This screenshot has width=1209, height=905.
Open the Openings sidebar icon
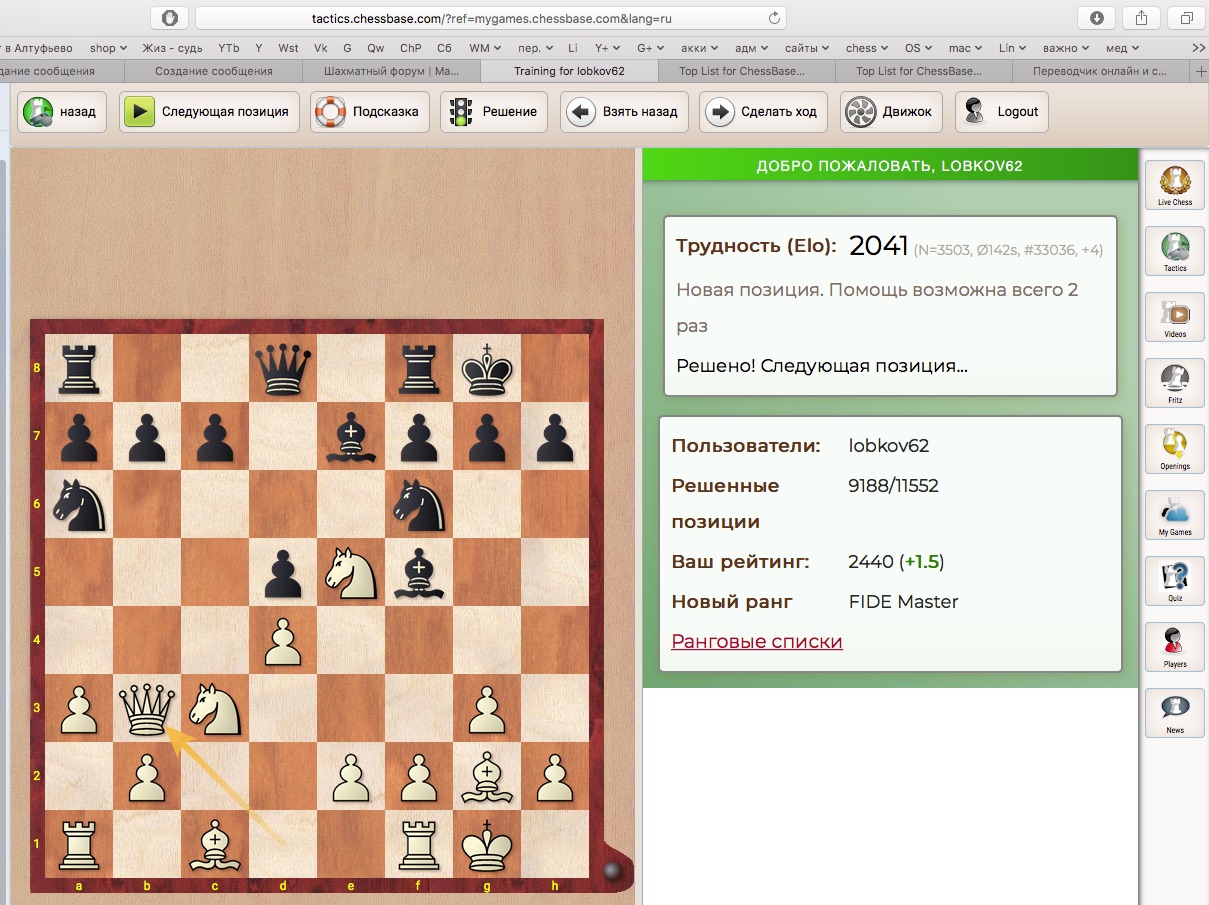(x=1175, y=449)
